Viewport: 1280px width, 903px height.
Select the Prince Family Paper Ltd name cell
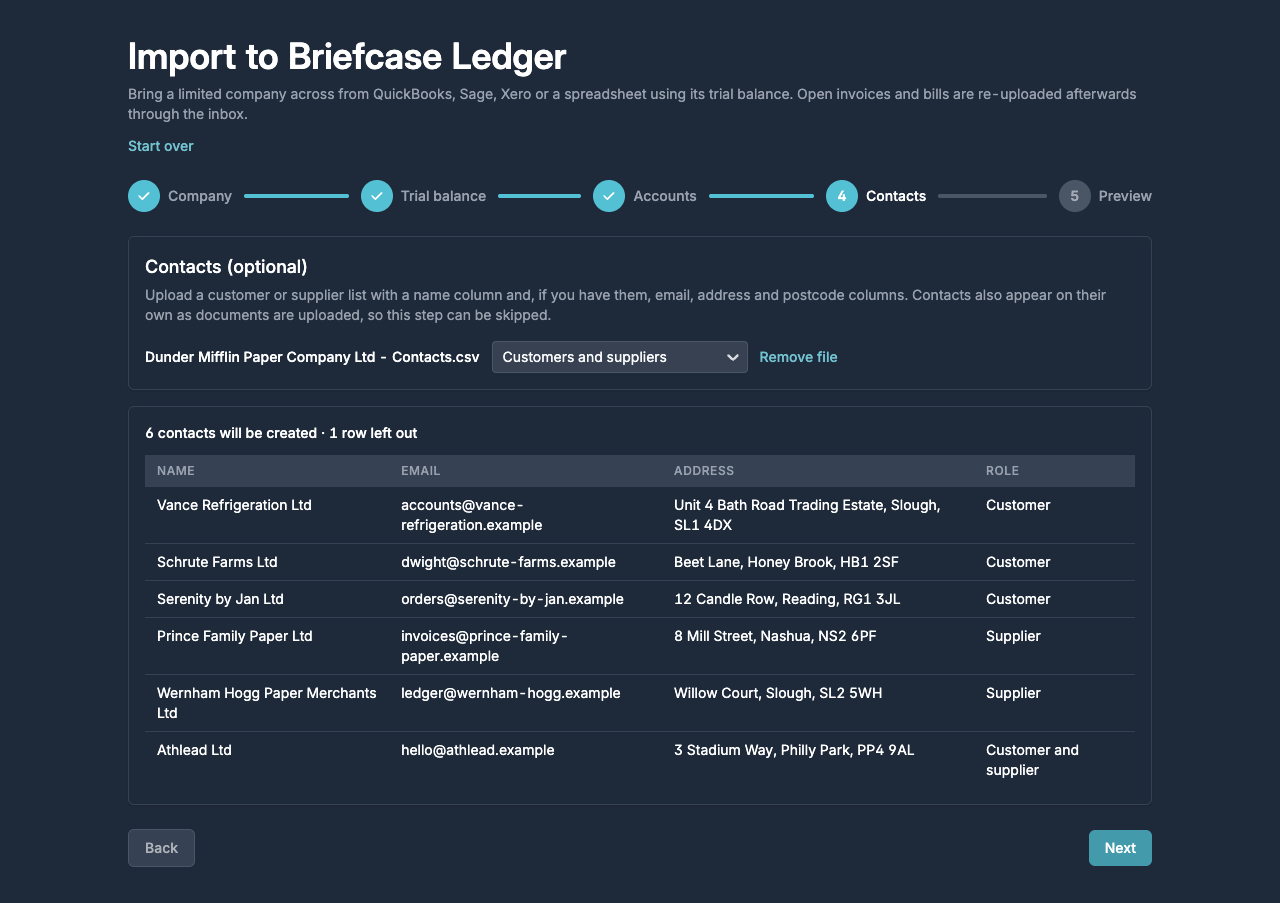(235, 636)
